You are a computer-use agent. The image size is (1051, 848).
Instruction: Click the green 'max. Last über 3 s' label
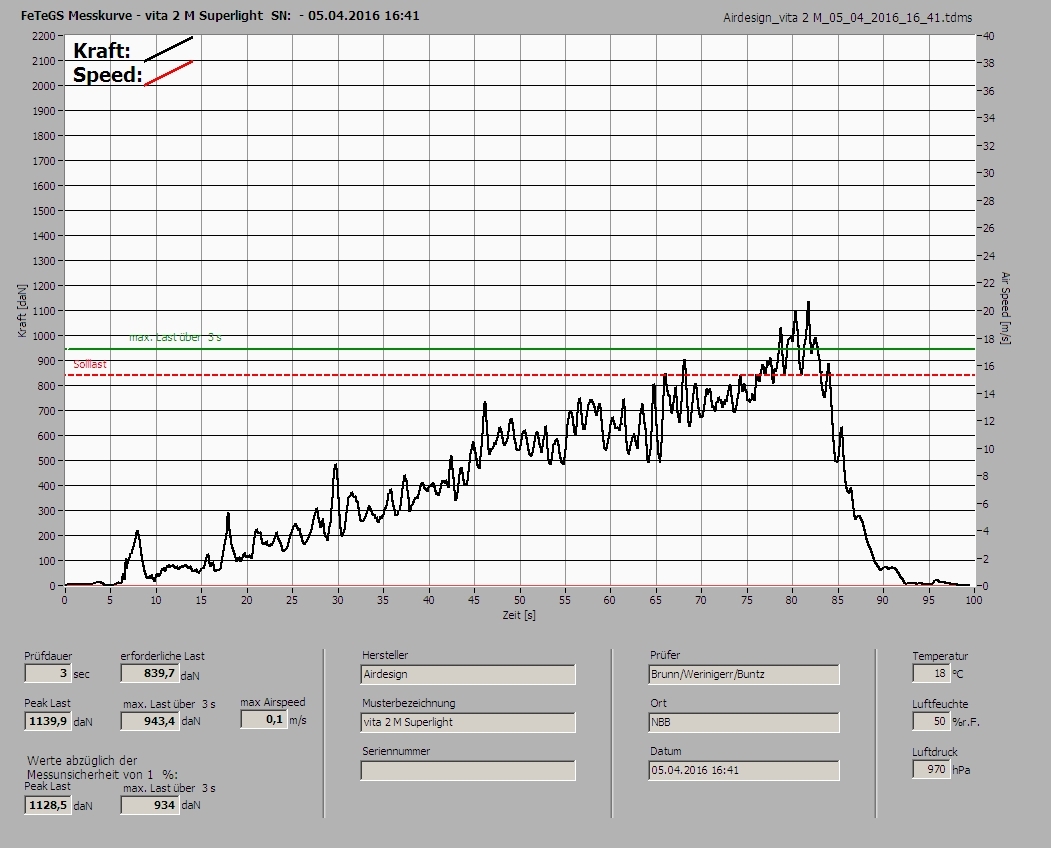coord(175,337)
